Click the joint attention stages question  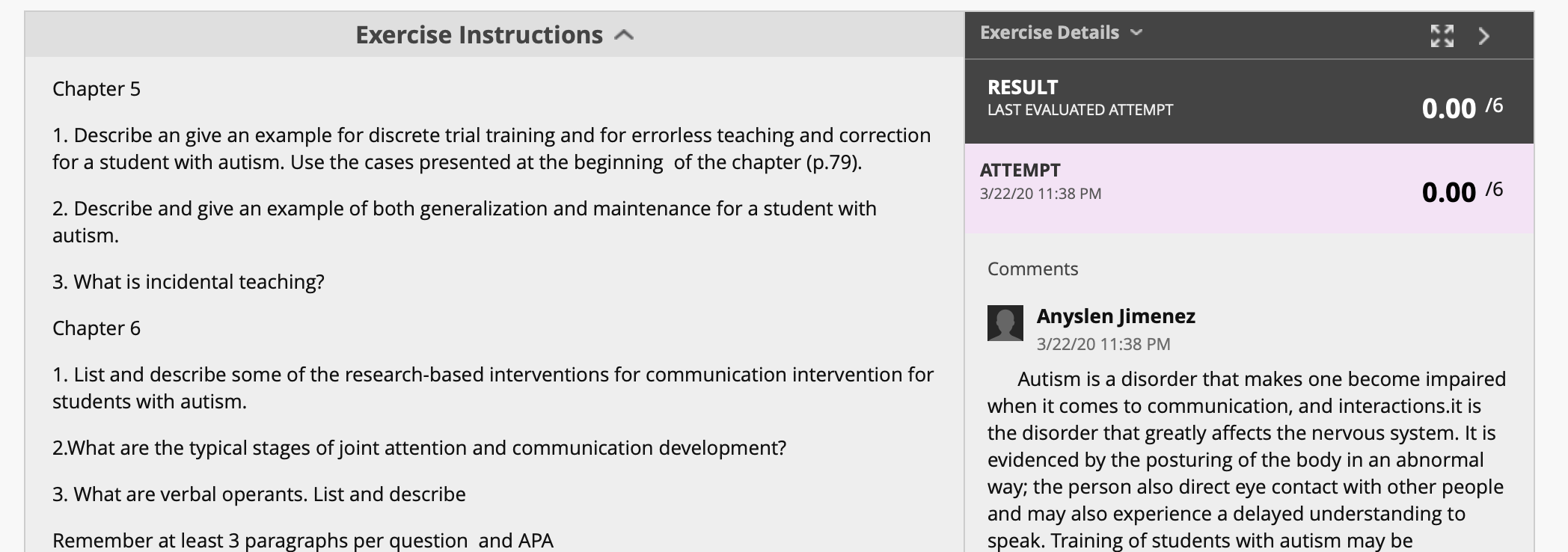pos(419,448)
